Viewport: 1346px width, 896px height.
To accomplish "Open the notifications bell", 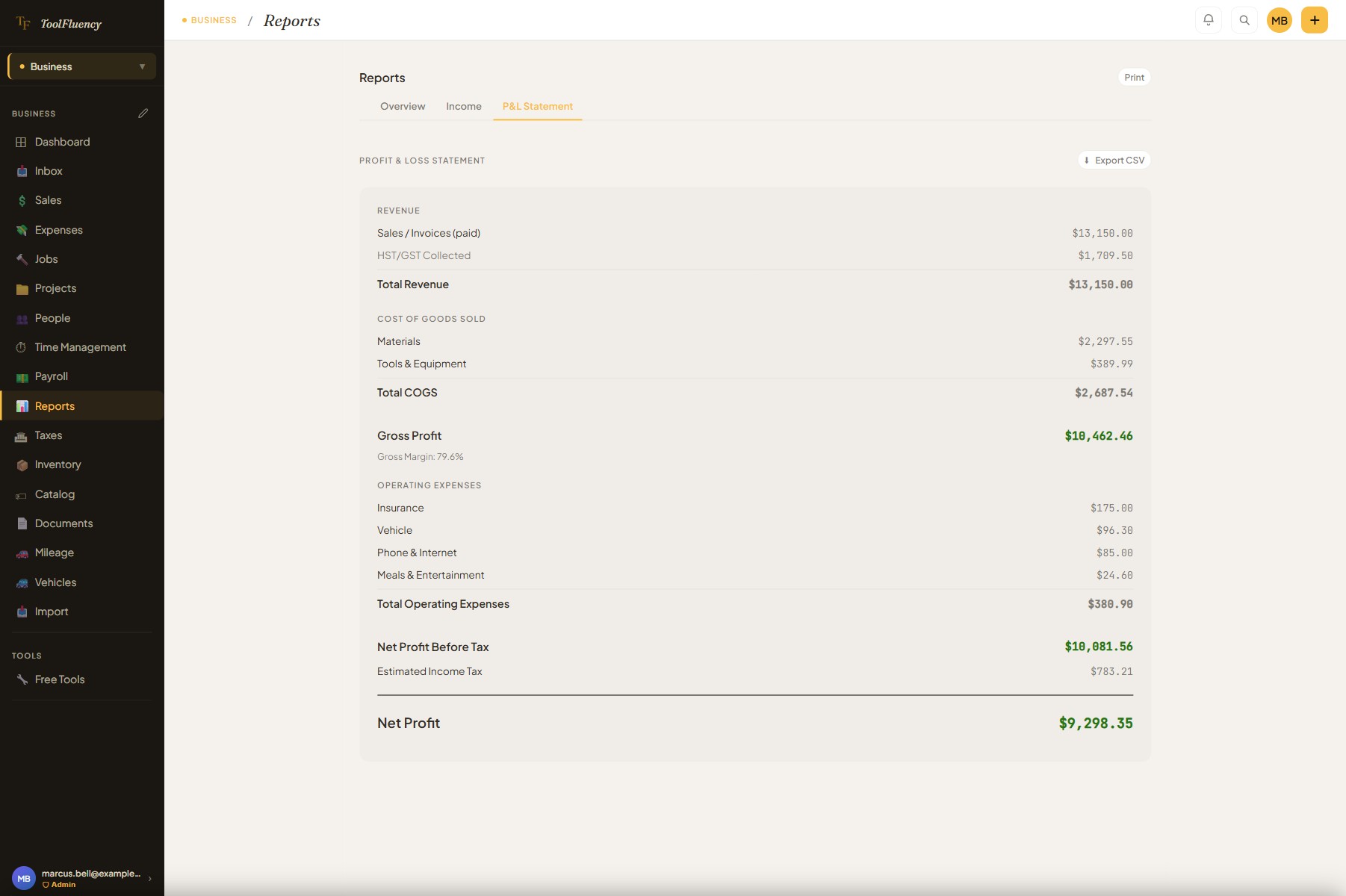I will pos(1209,20).
